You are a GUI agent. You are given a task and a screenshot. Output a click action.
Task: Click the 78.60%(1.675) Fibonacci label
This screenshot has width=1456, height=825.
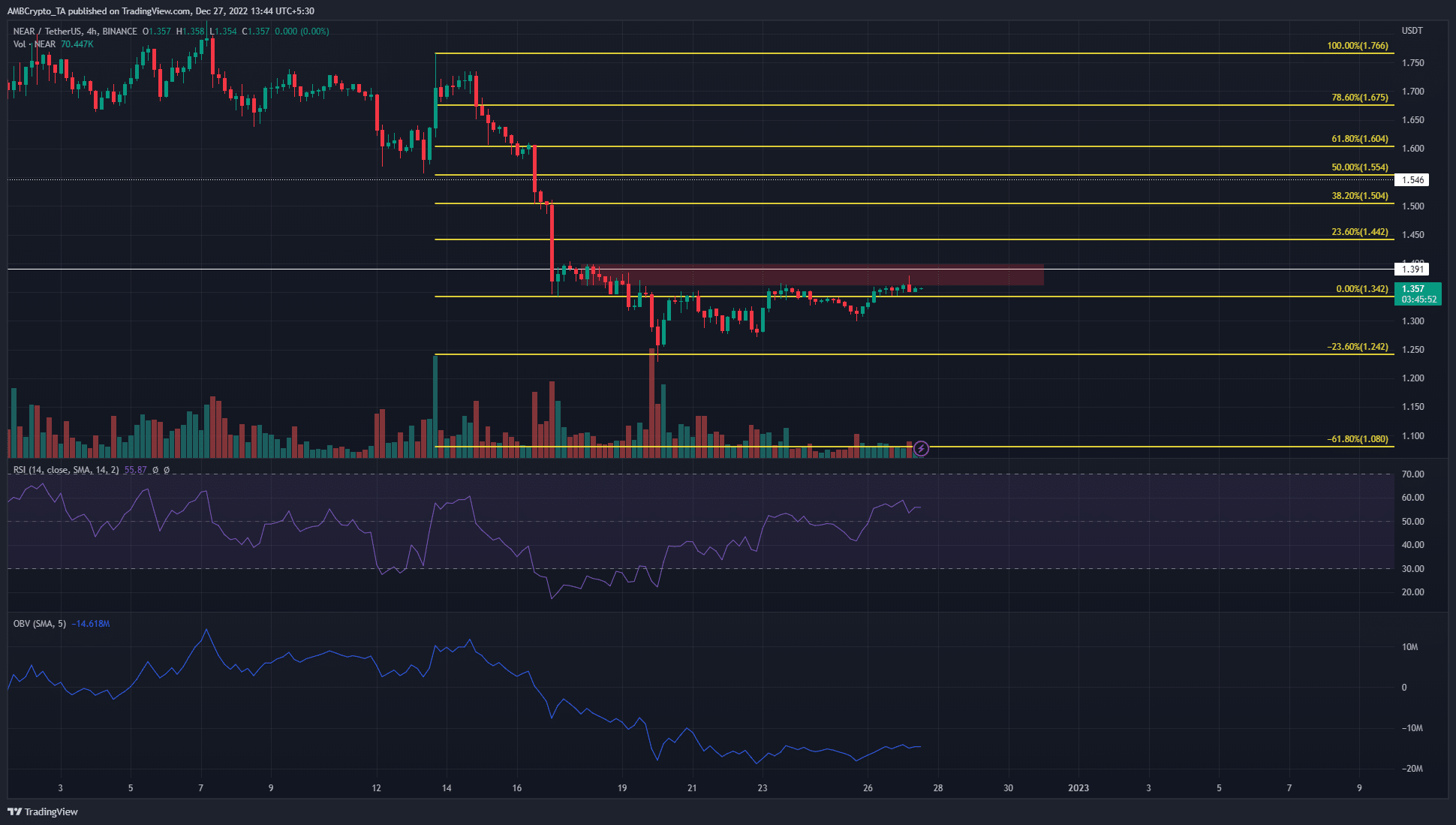tap(1359, 98)
